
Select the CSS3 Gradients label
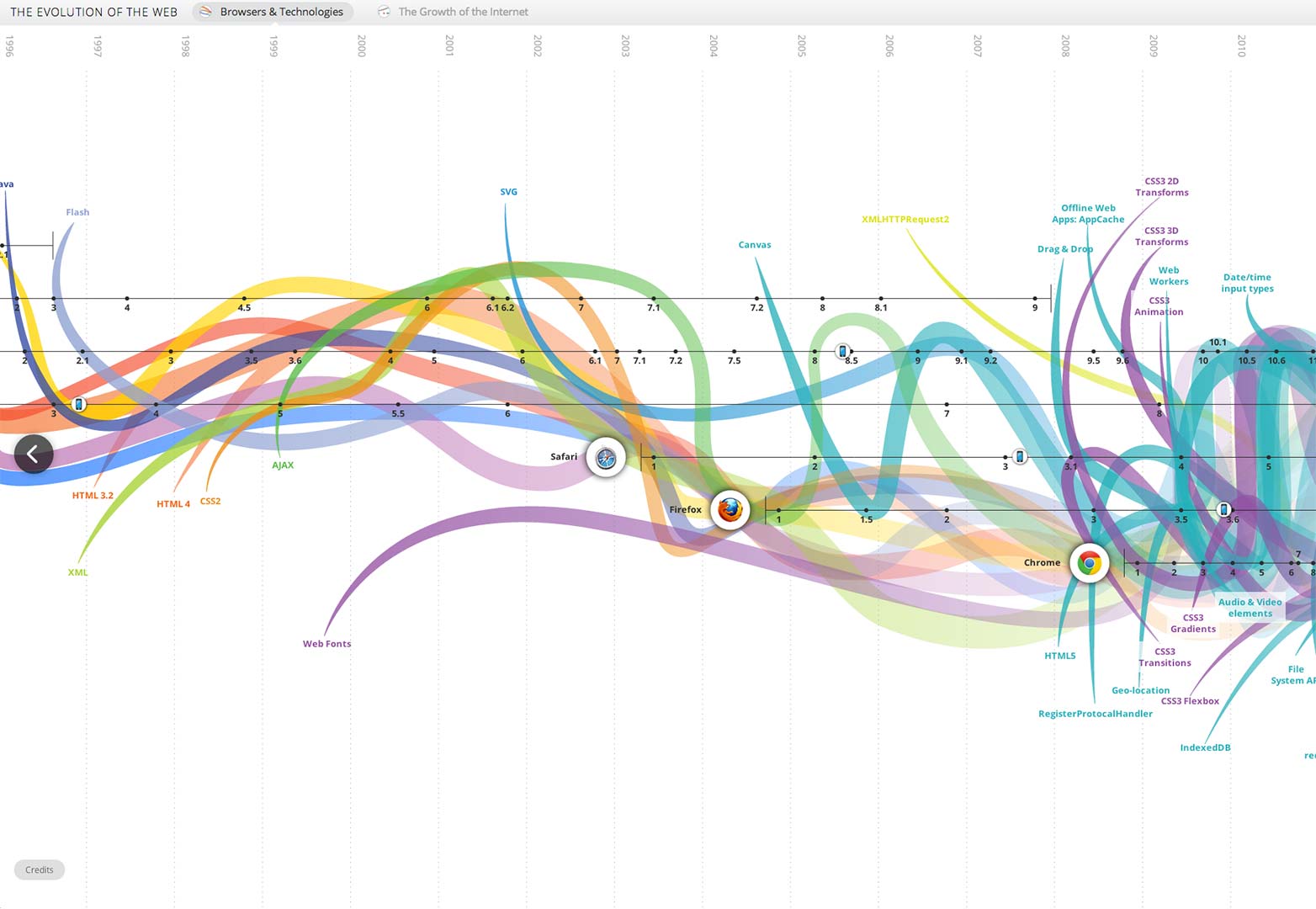[x=1193, y=623]
